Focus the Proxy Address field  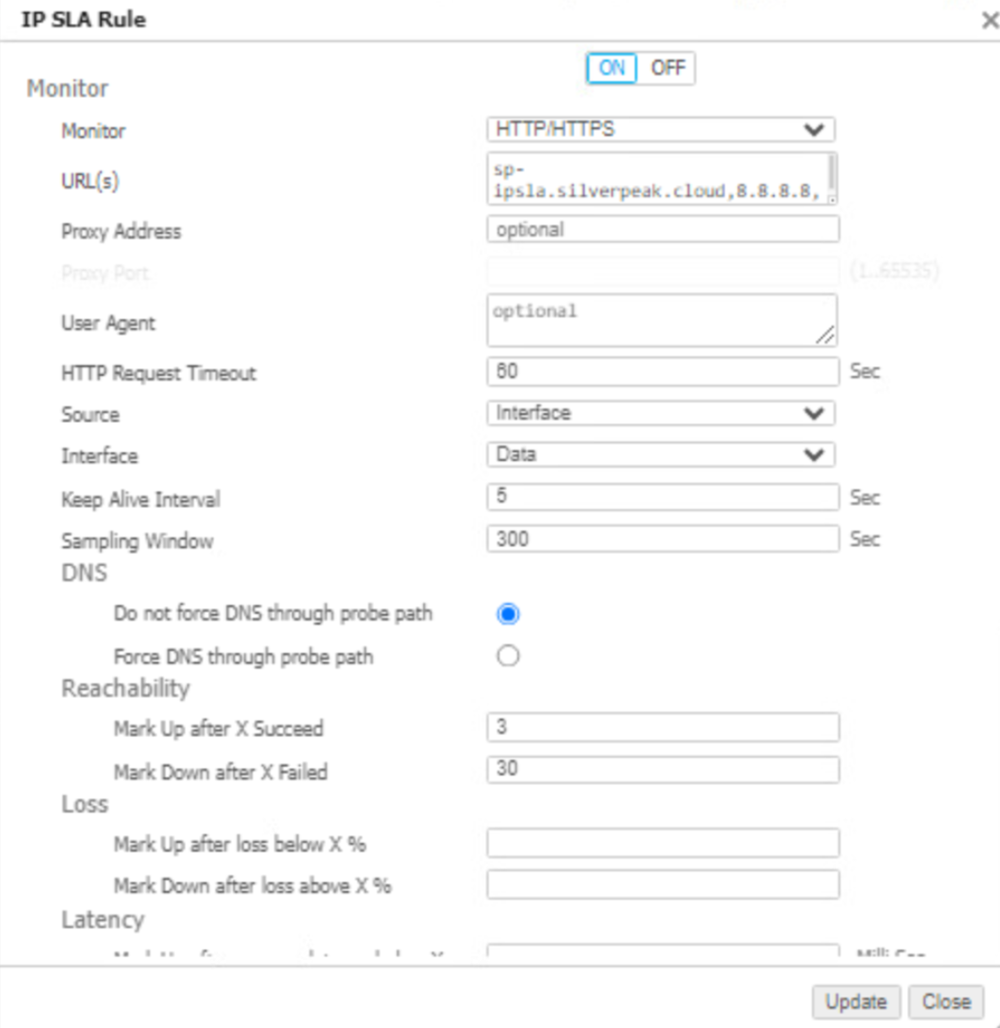[662, 230]
